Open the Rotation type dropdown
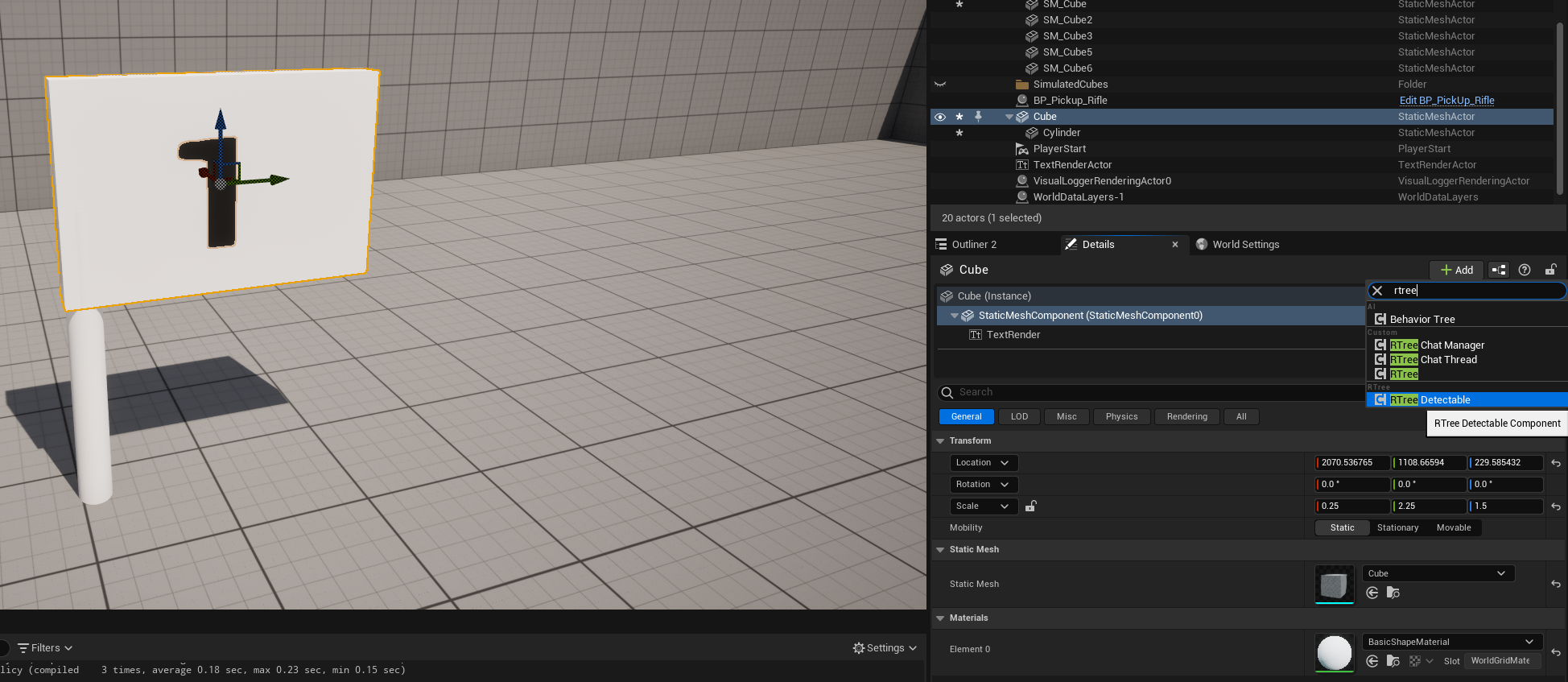This screenshot has height=682, width=1568. 984,485
